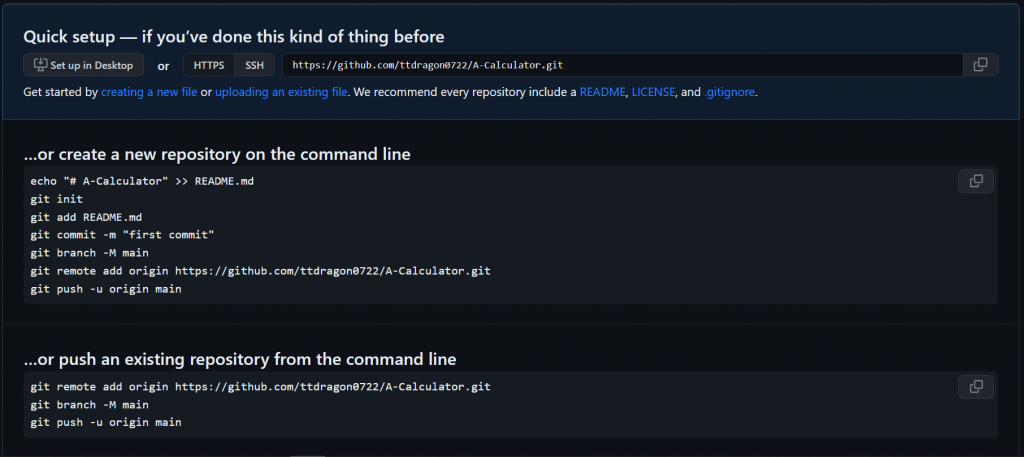Select the HTTPS protocol option
Screen dimensions: 1024x457
coord(209,65)
